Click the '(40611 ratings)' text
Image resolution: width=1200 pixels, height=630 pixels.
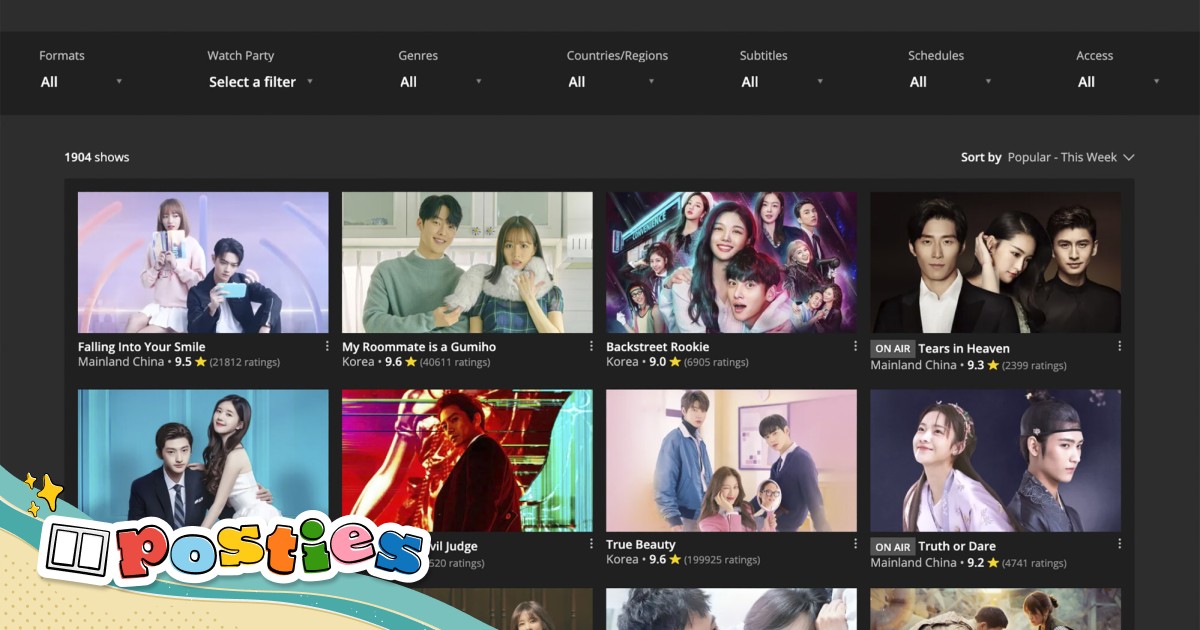(455, 363)
